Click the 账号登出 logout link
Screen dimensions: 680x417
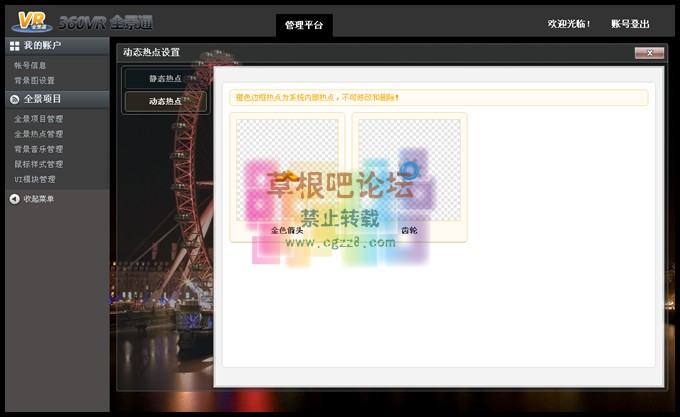click(x=630, y=24)
